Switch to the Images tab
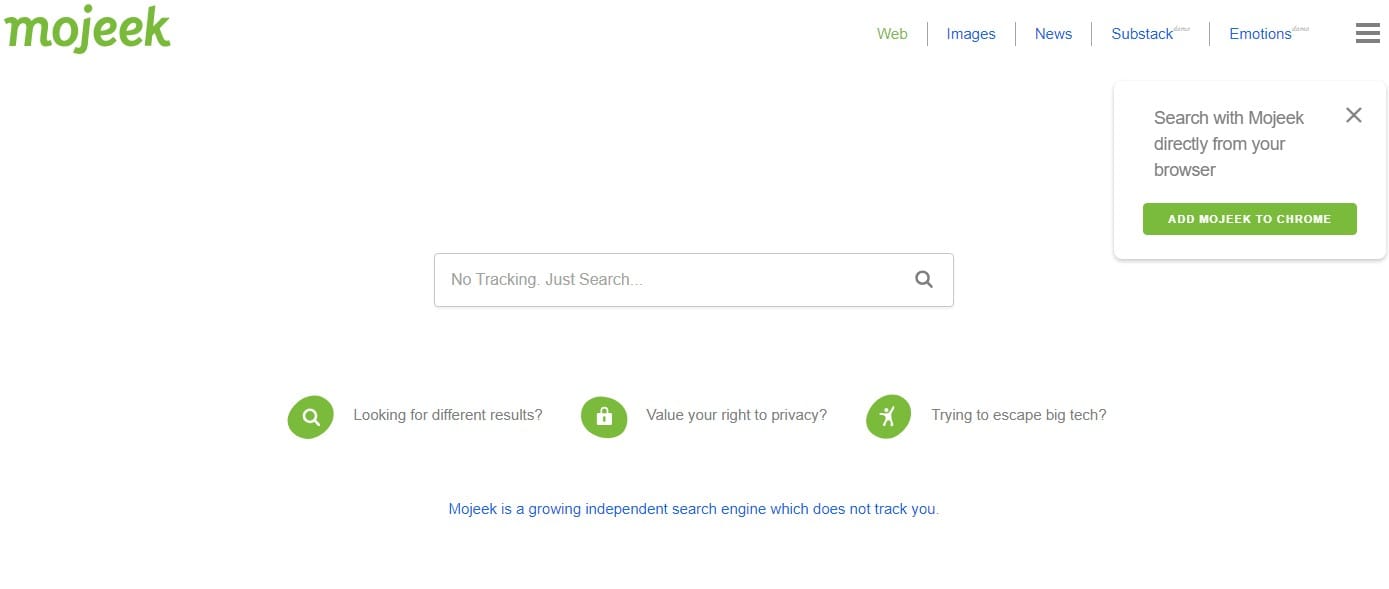 (x=970, y=33)
